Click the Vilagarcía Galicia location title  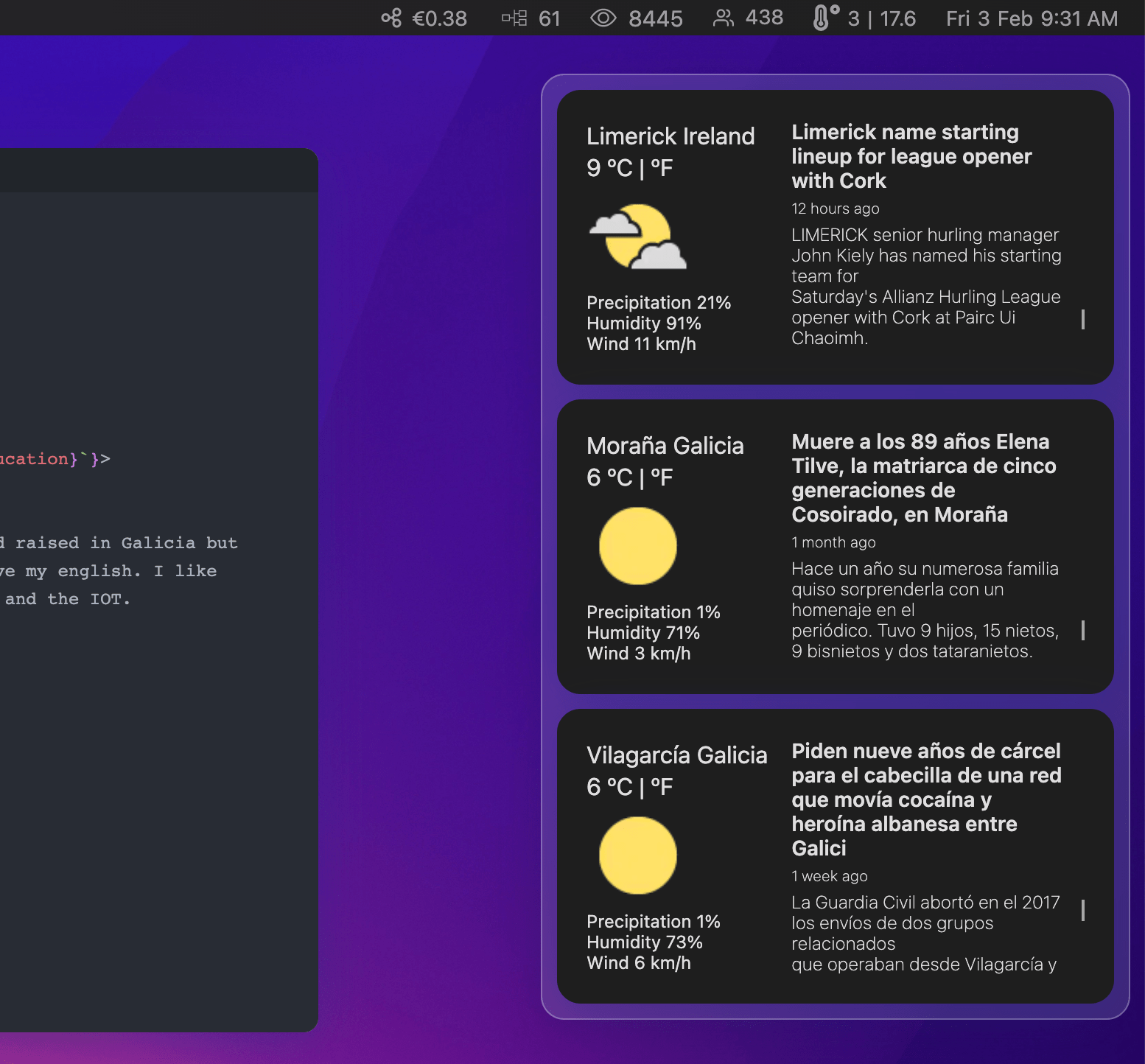coord(677,755)
